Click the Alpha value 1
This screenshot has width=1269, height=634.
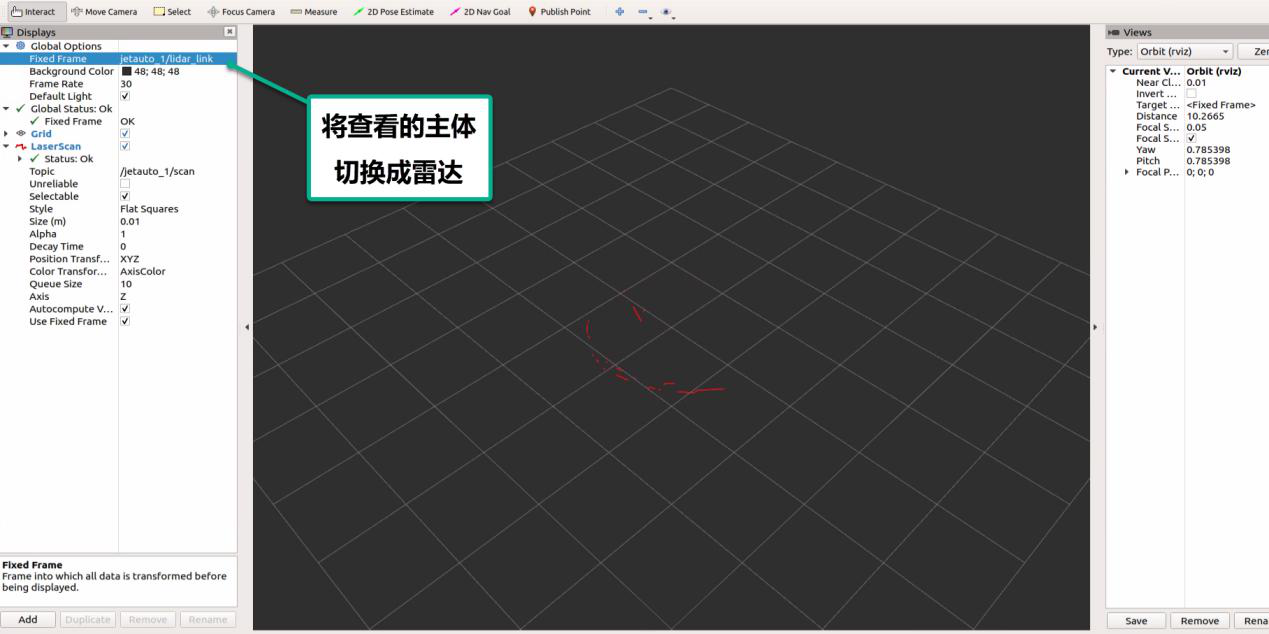(x=123, y=234)
